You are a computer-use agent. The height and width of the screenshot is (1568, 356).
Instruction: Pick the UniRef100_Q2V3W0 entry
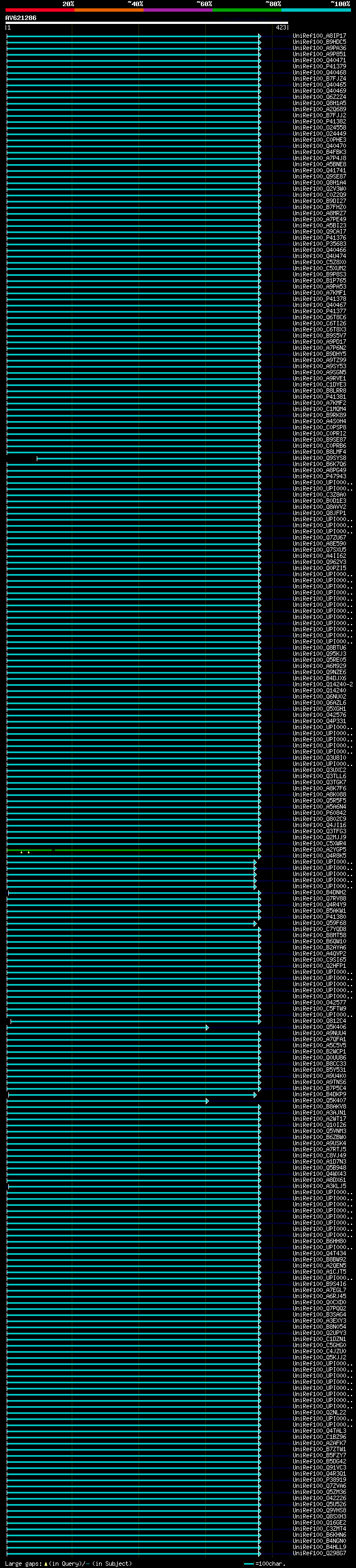319,189
